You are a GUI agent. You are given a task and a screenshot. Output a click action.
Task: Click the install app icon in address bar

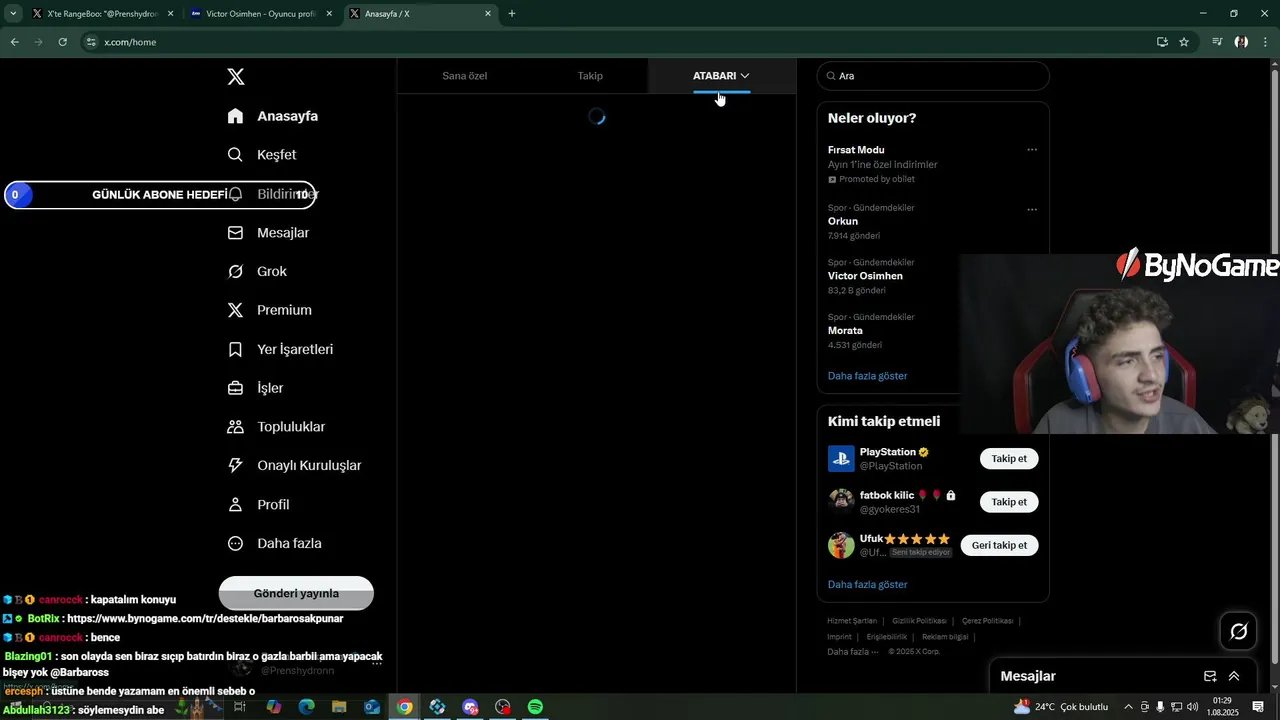point(1162,42)
